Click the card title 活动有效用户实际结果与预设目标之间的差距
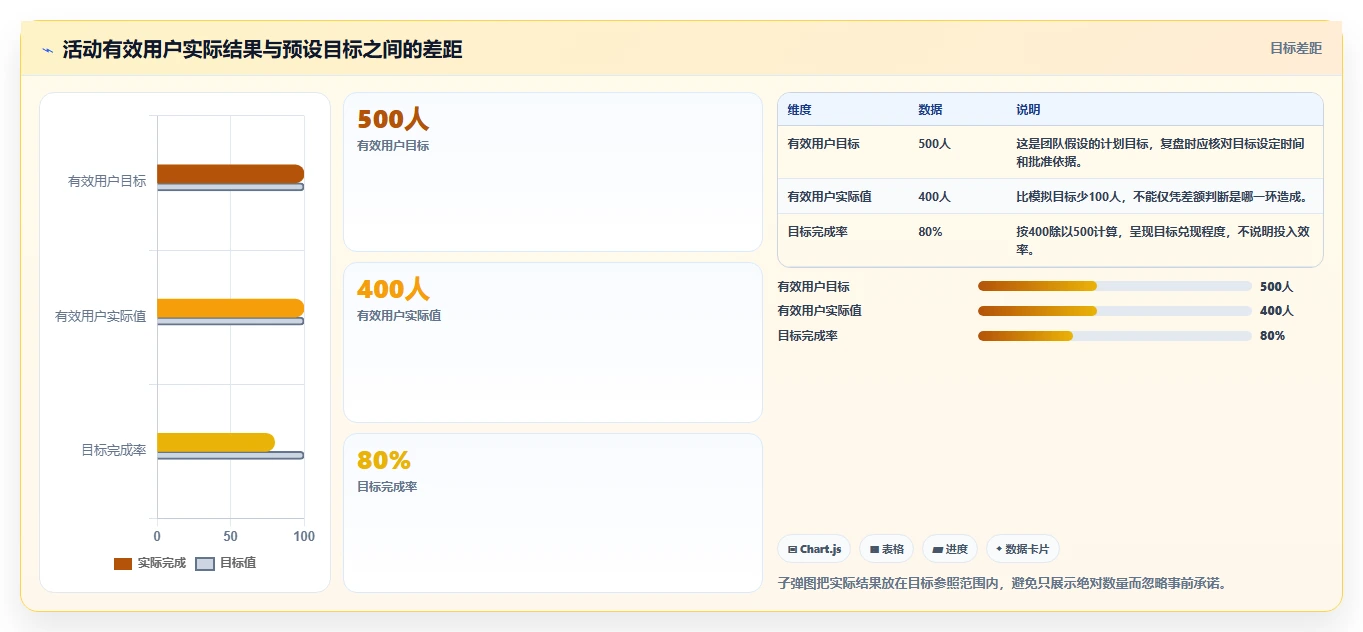1363x632 pixels. point(263,50)
